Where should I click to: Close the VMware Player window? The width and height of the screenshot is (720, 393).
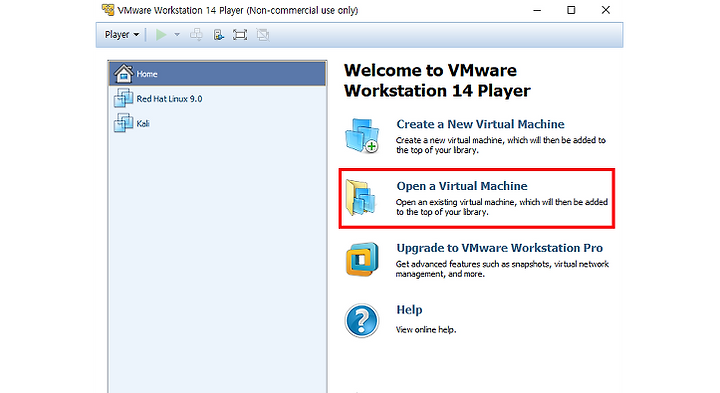pos(606,10)
